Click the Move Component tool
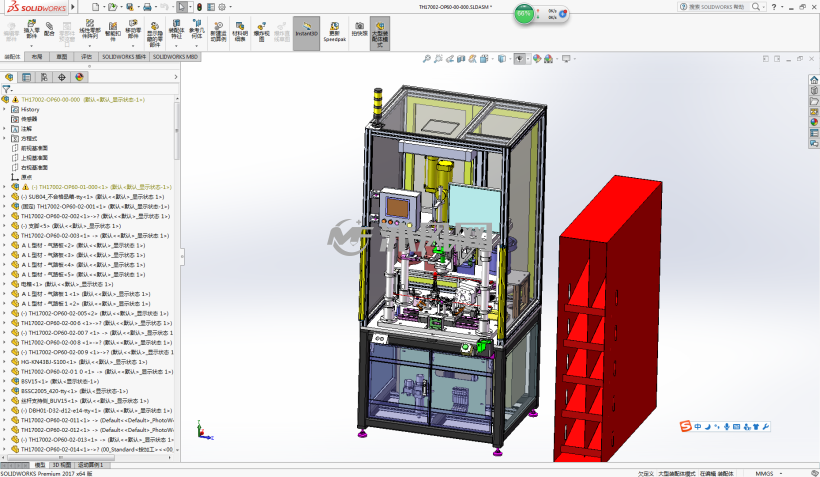 point(133,29)
